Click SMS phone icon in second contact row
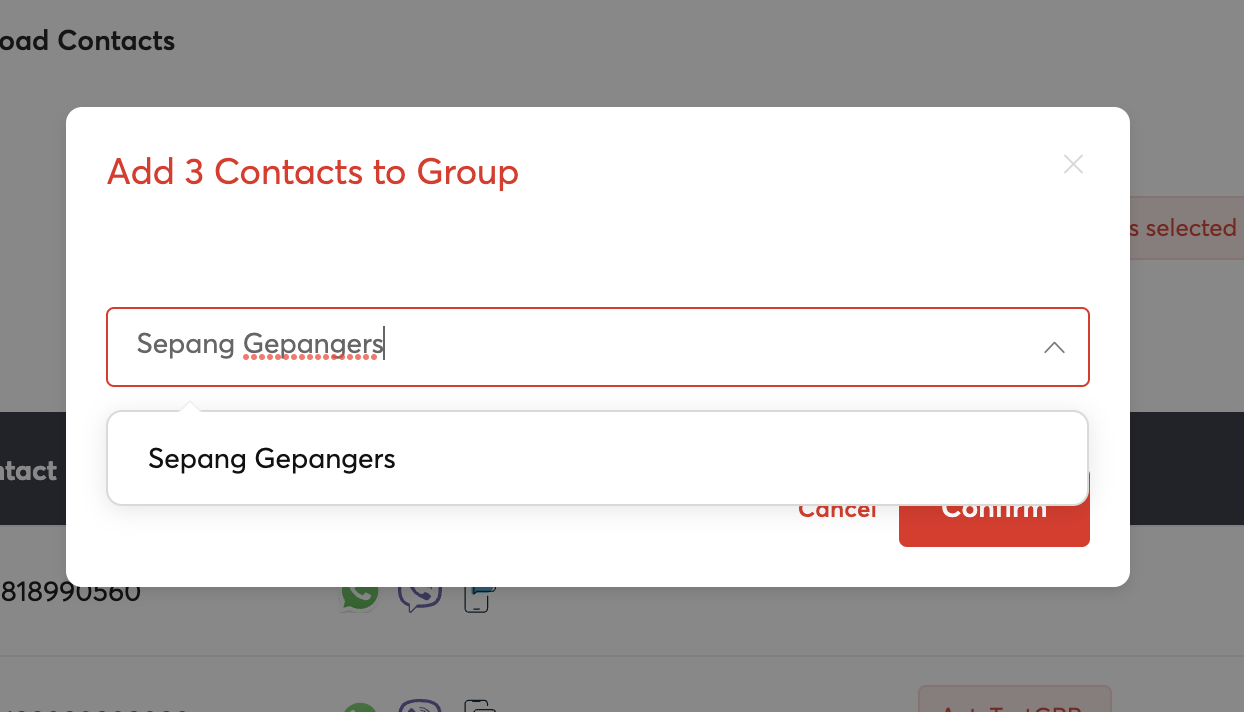The width and height of the screenshot is (1244, 712). tap(480, 706)
